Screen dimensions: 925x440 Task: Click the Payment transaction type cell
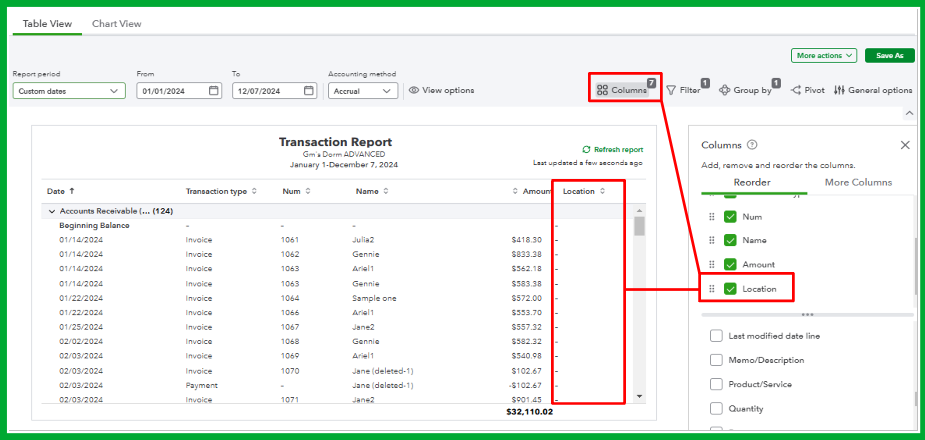point(202,386)
